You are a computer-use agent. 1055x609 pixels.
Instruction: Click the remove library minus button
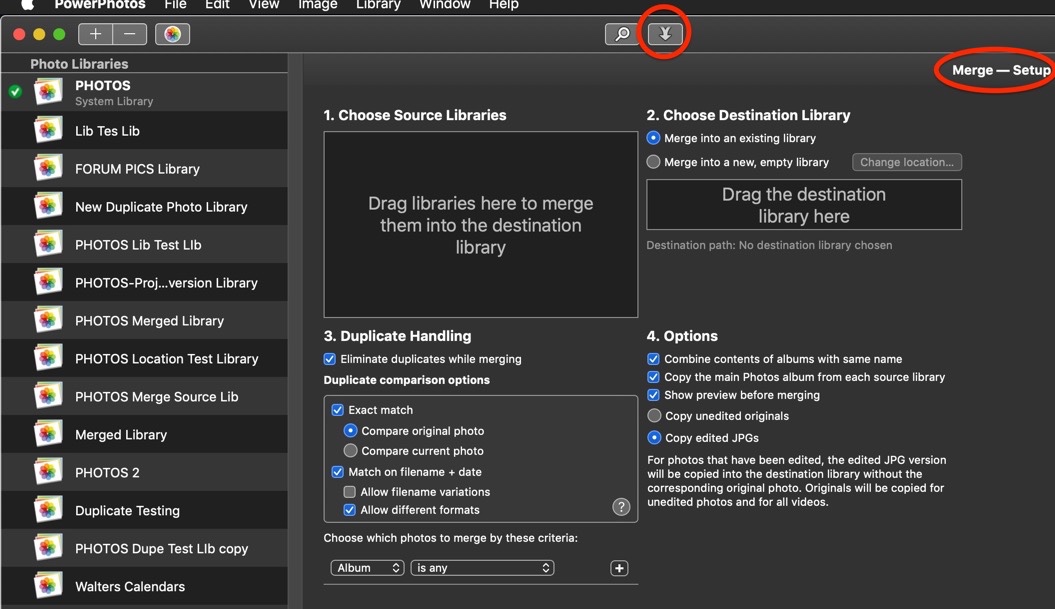[130, 34]
